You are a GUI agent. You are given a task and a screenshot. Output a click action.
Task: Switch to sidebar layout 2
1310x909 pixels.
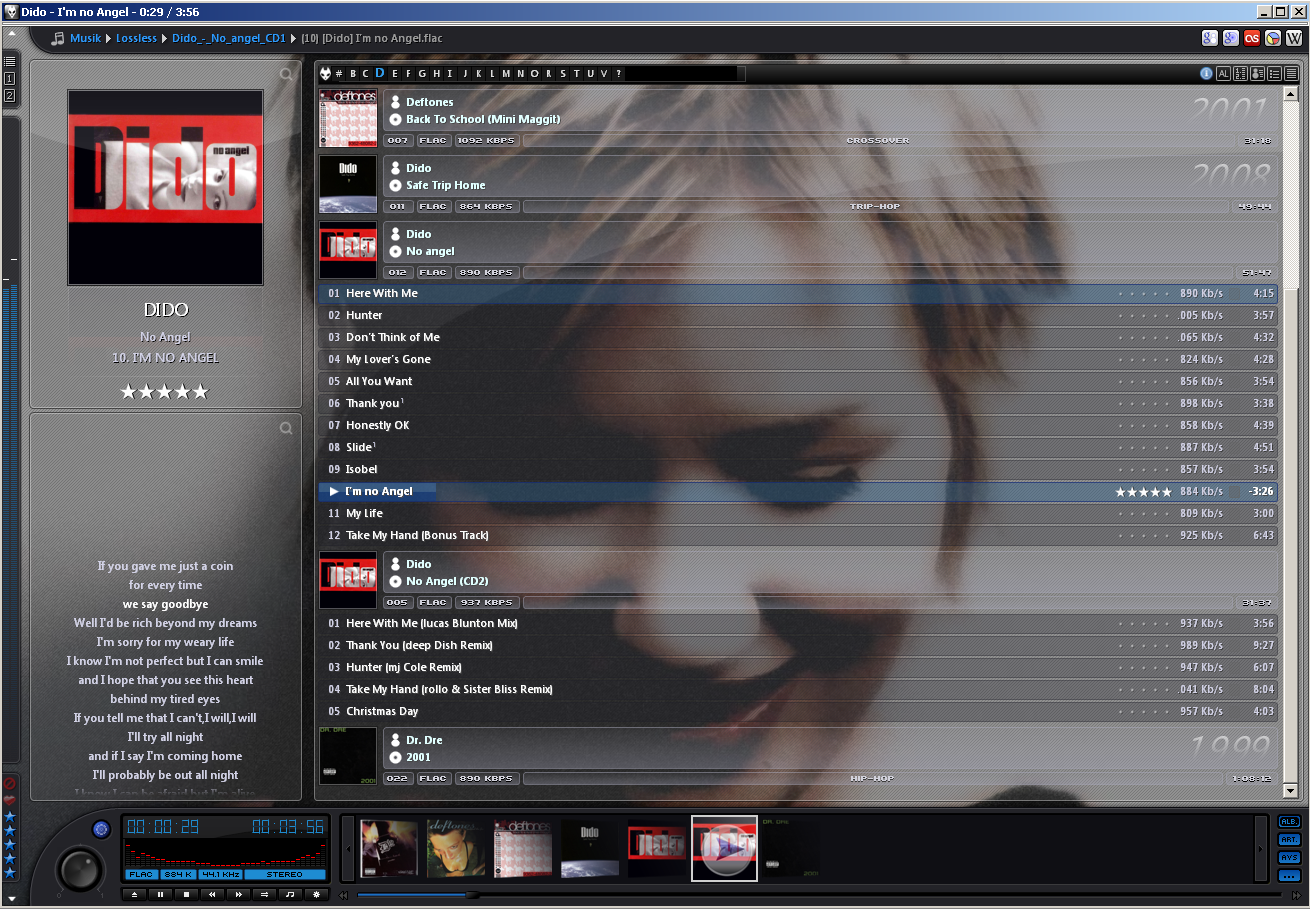click(x=10, y=95)
